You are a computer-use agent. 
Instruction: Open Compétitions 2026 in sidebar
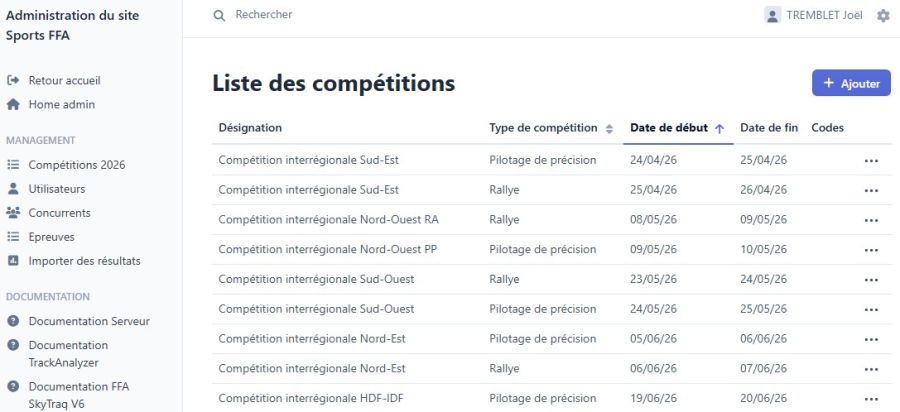pyautogui.click(x=77, y=164)
